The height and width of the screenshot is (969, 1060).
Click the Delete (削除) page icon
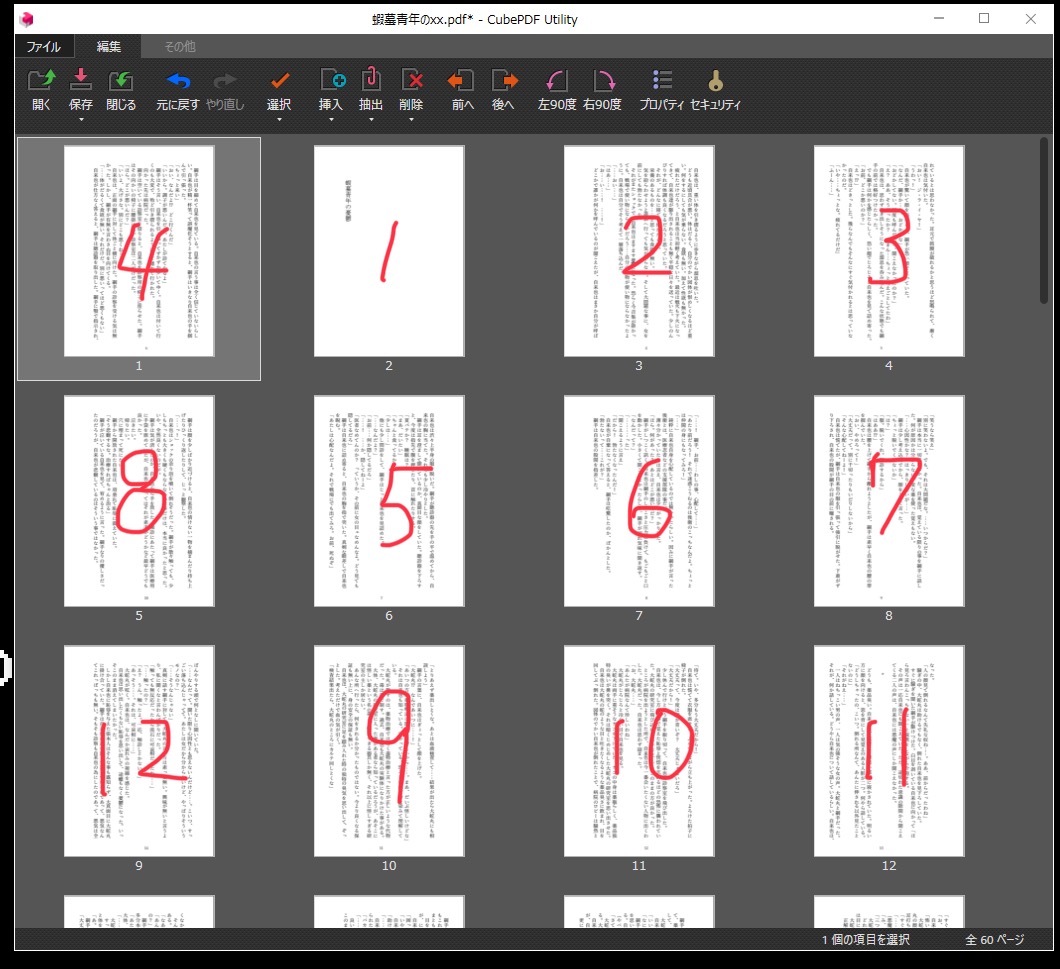point(411,80)
